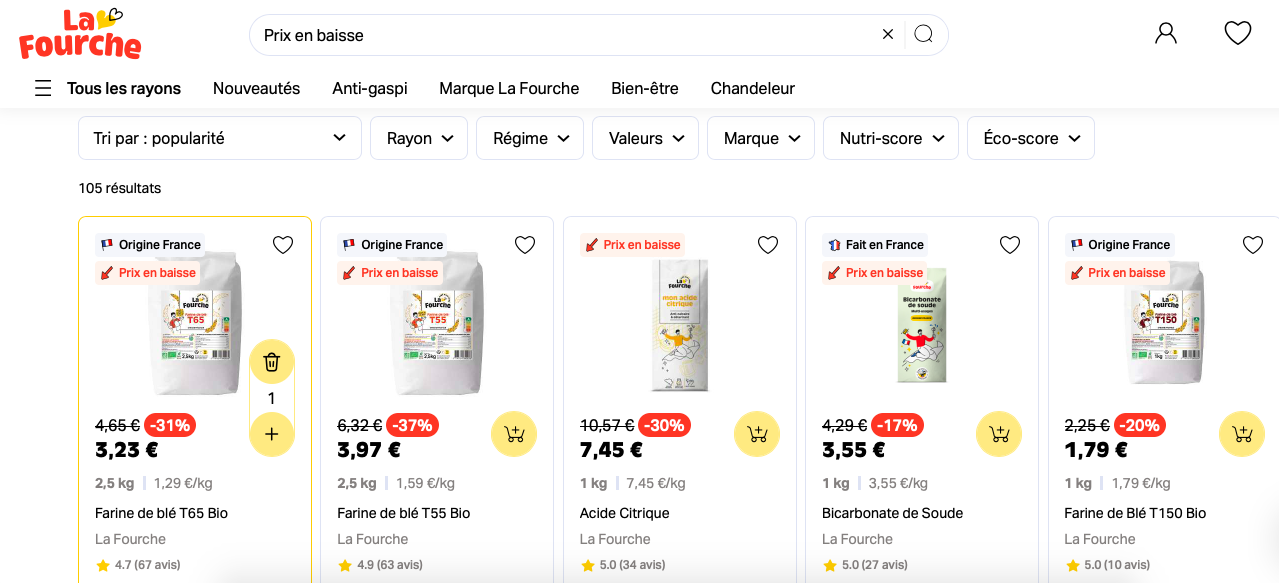Favorite the Farine de Blé T150 Bio product
The width and height of the screenshot is (1279, 583).
click(x=1252, y=244)
